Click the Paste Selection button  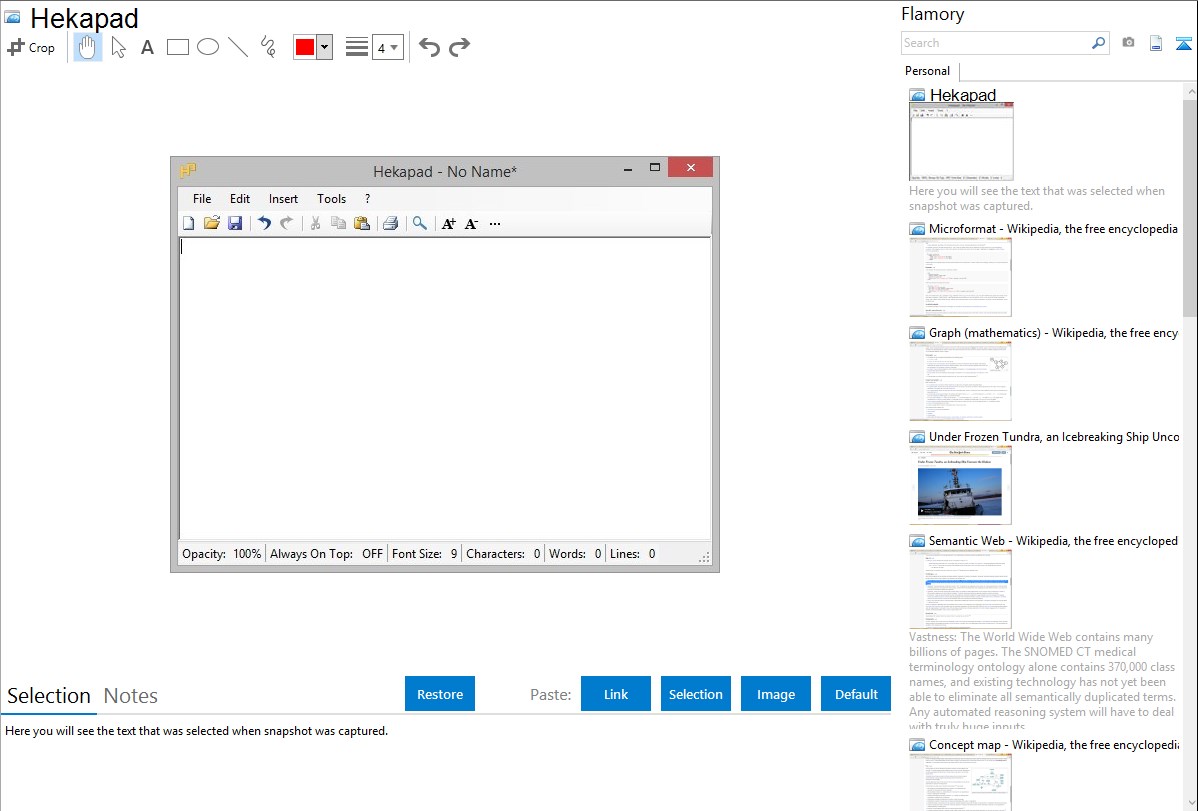(696, 694)
